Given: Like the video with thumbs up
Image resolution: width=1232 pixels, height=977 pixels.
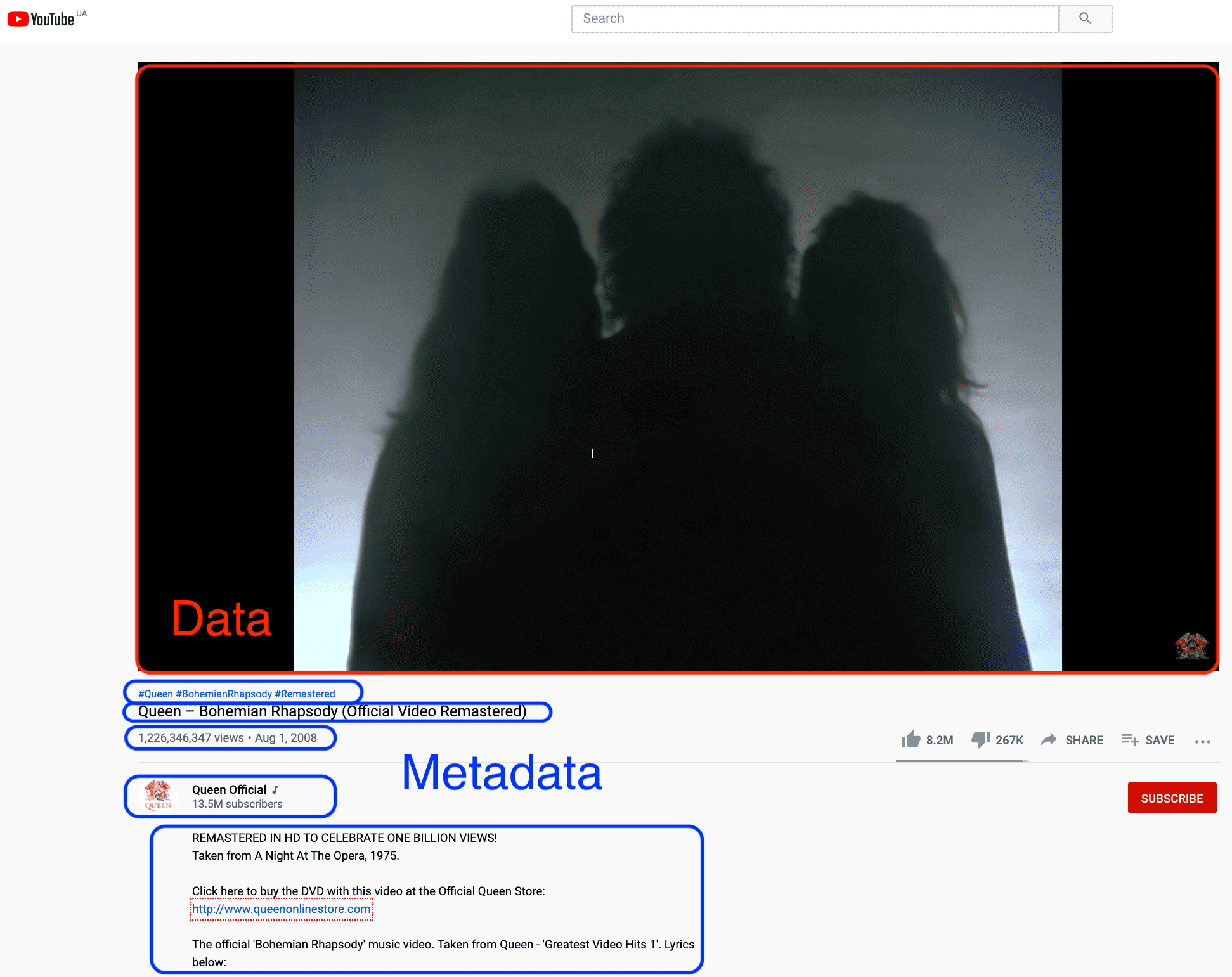Looking at the screenshot, I should tap(911, 739).
